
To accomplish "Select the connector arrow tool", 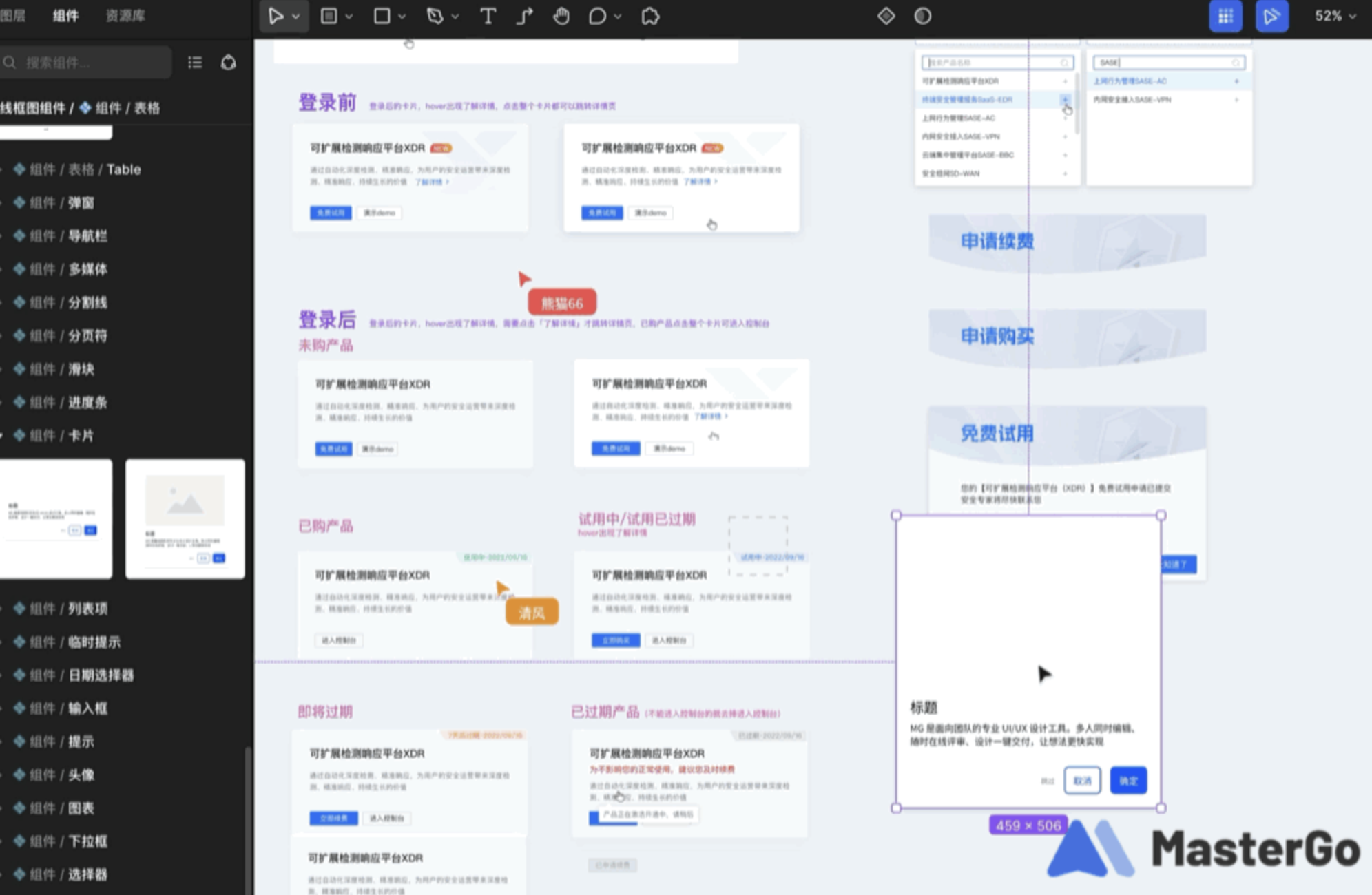I will (525, 16).
